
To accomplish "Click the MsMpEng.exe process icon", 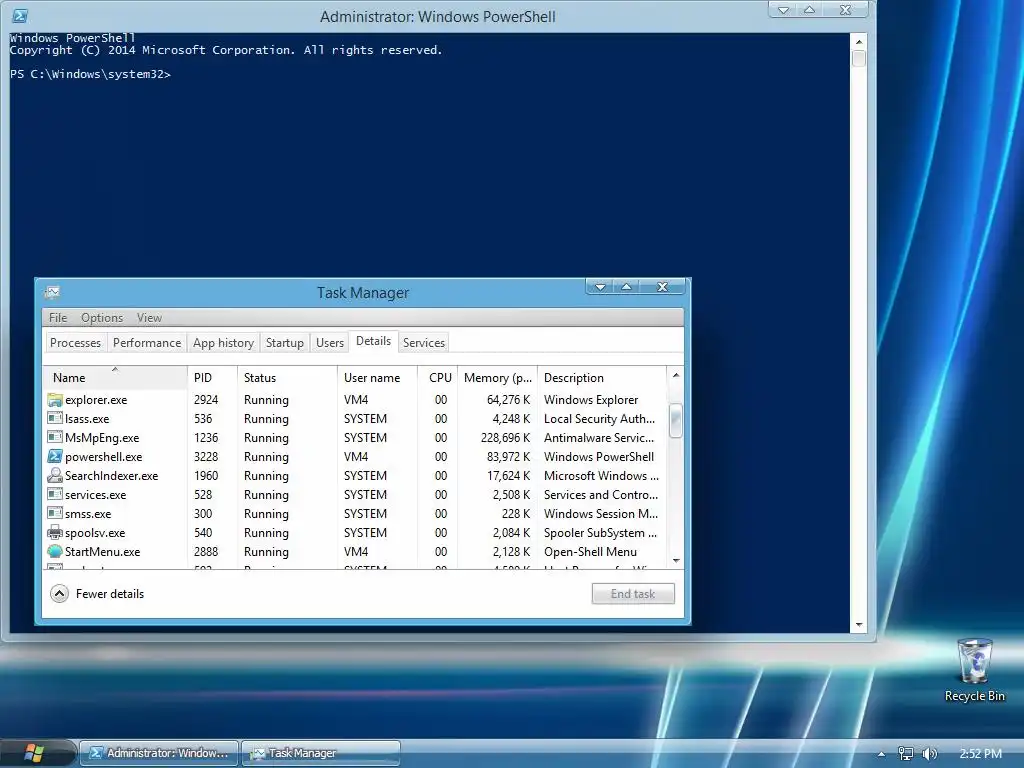I will [x=55, y=438].
